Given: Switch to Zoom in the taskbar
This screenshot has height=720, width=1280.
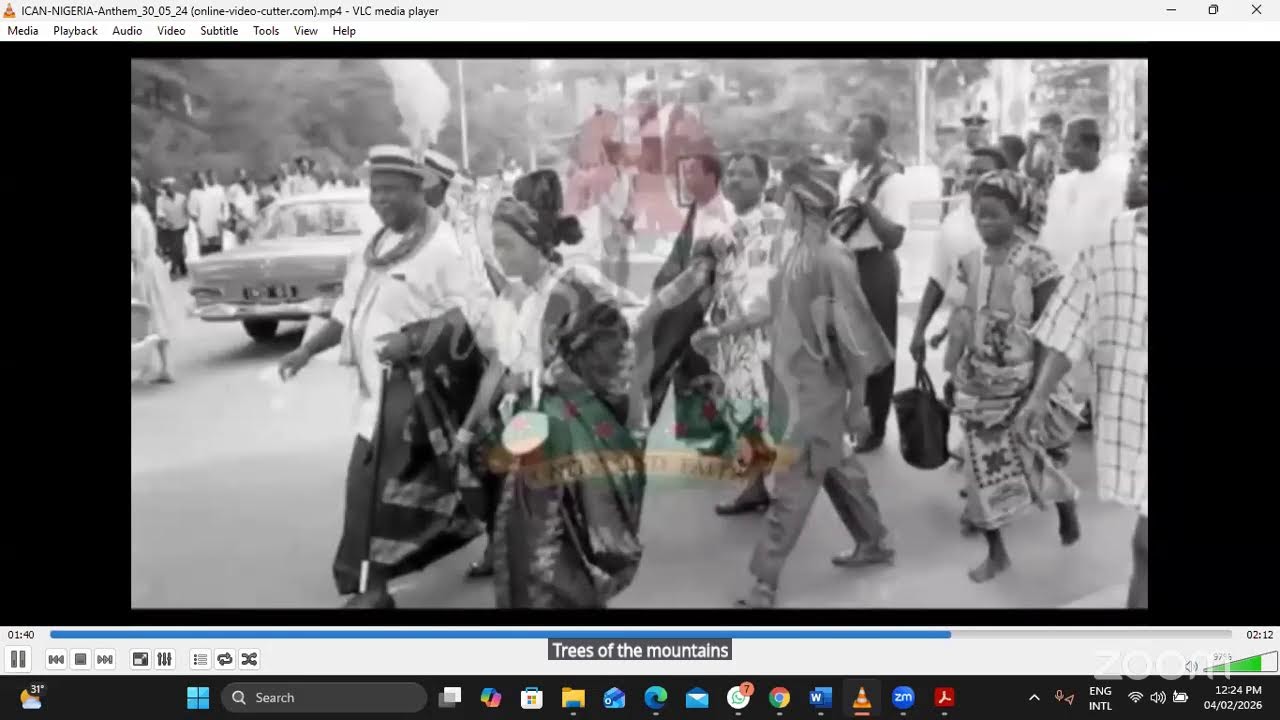Looking at the screenshot, I should pyautogui.click(x=903, y=698).
